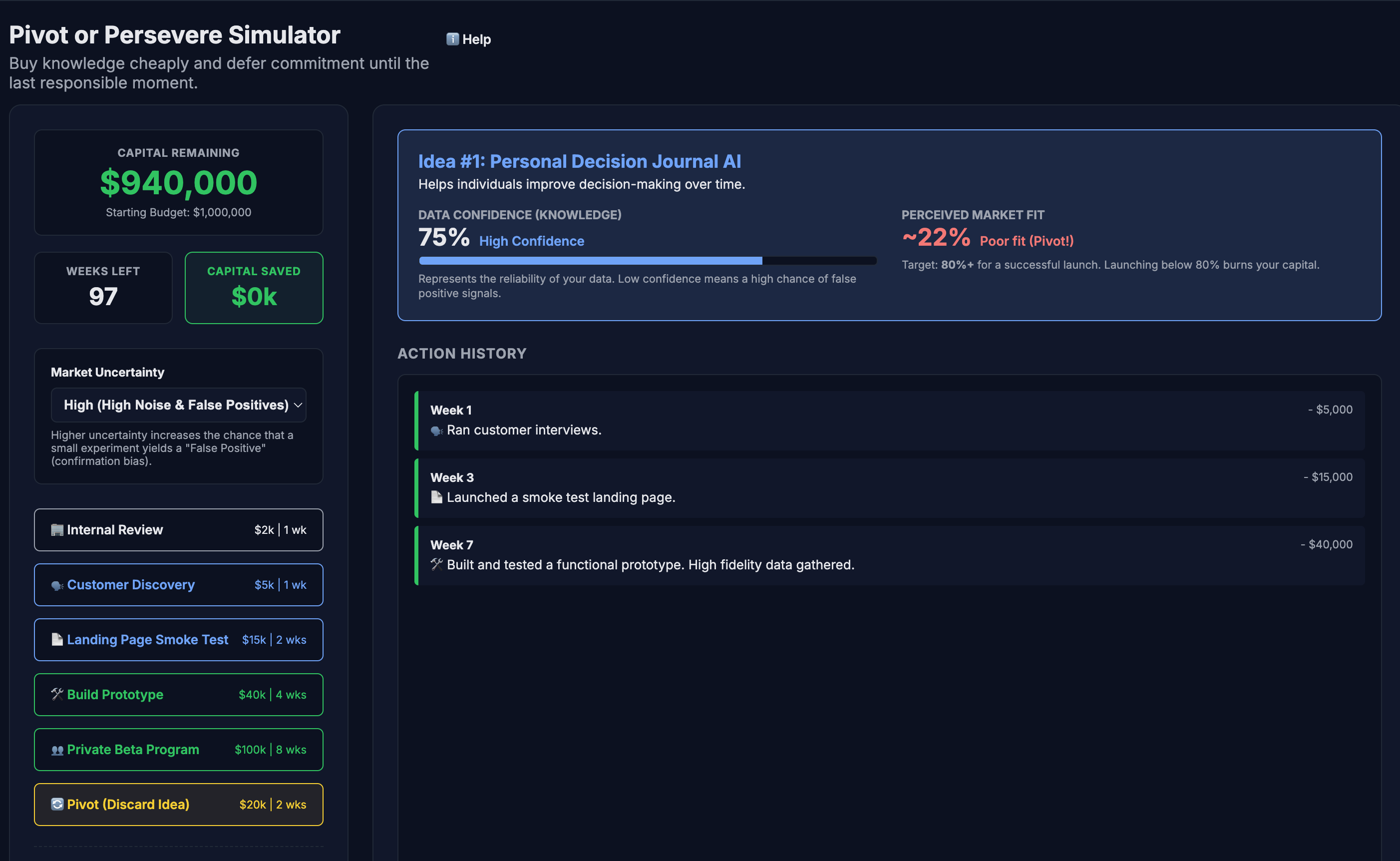Click the Build Prototype tools icon
This screenshot has width=1400, height=861.
57,694
